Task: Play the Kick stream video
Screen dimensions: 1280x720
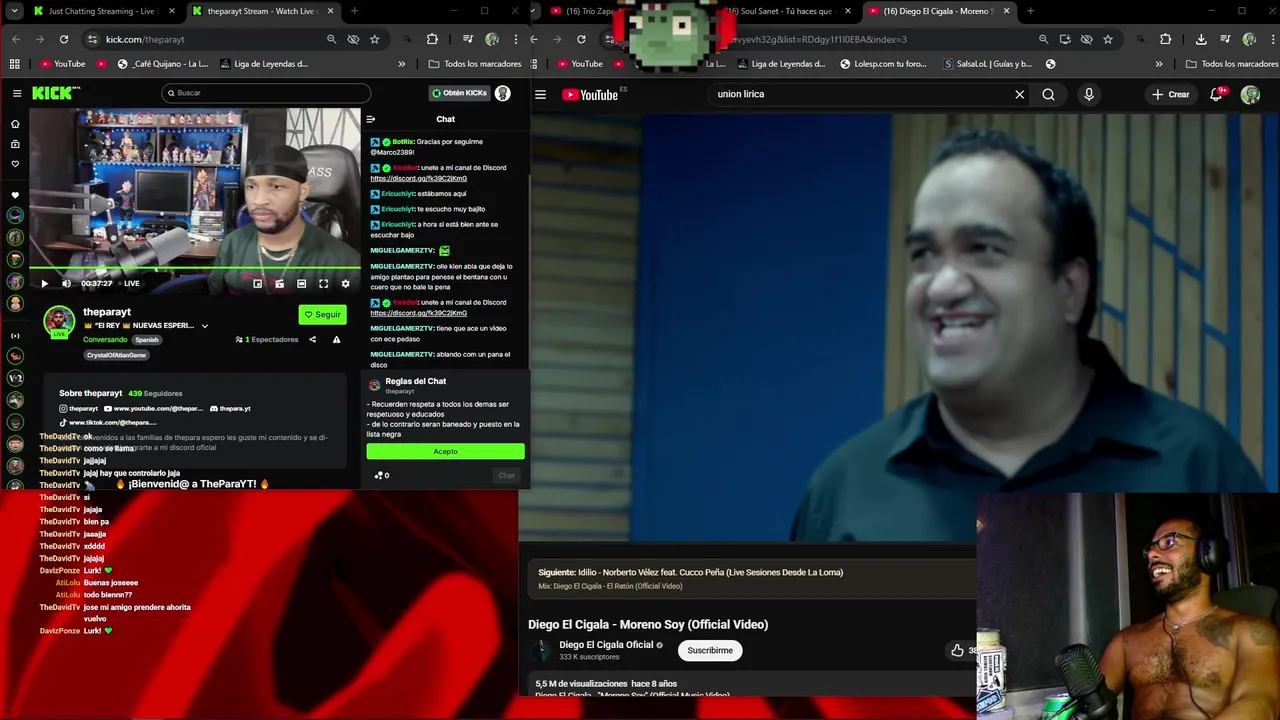Action: pyautogui.click(x=44, y=283)
